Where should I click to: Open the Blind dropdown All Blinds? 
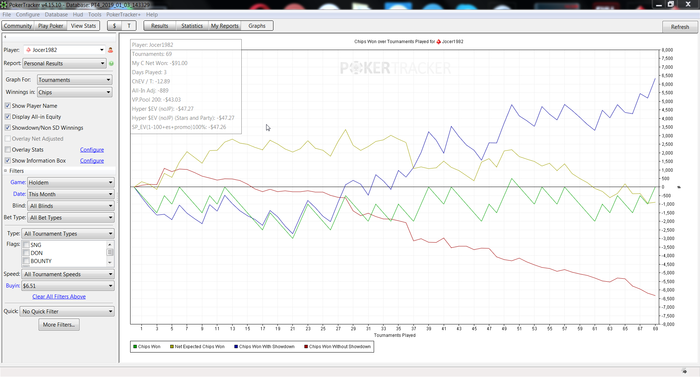tap(71, 206)
